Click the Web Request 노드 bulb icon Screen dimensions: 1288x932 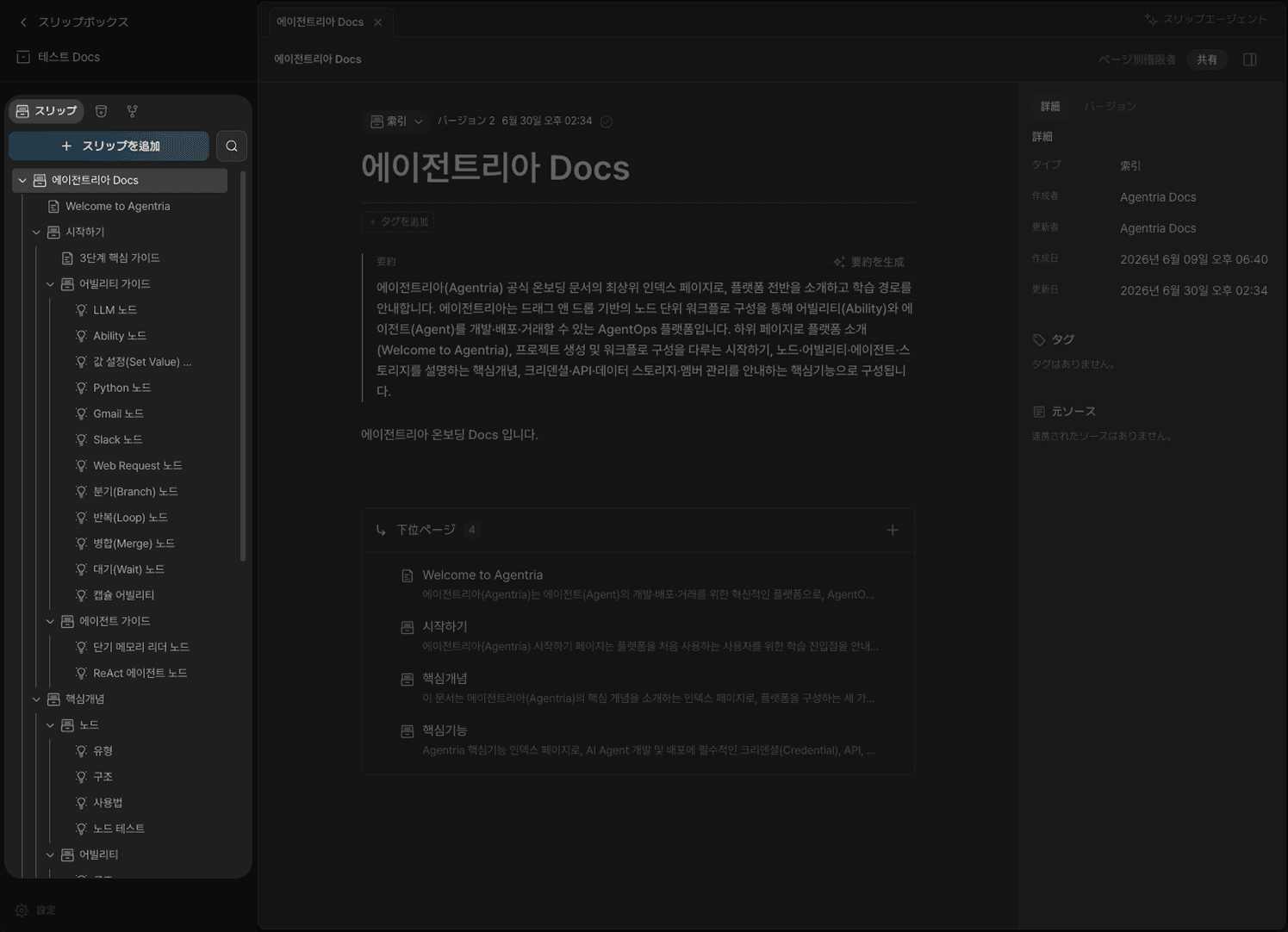[81, 466]
